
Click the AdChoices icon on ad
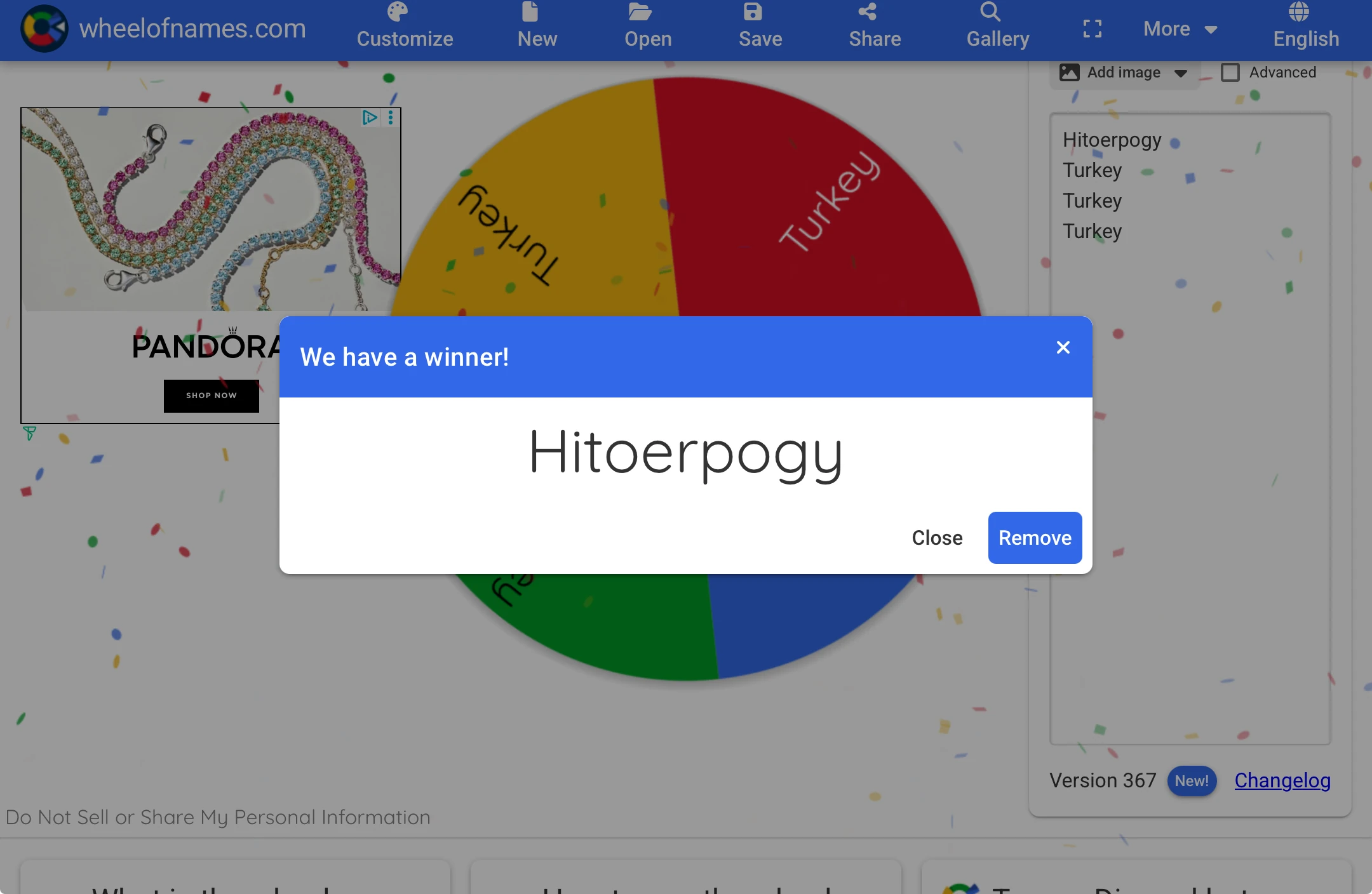pos(369,117)
